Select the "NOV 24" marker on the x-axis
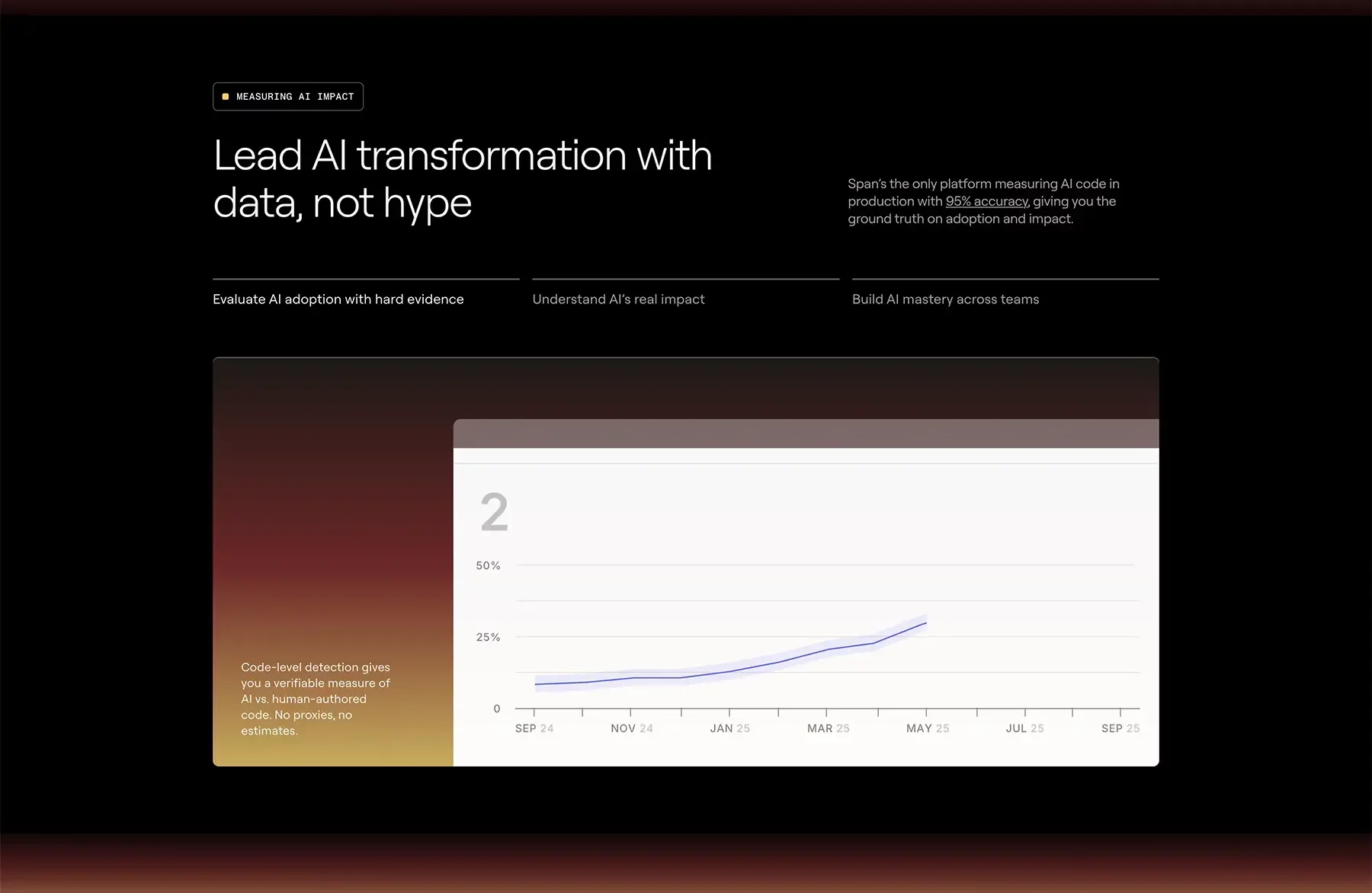This screenshot has width=1372, height=893. pyautogui.click(x=632, y=728)
